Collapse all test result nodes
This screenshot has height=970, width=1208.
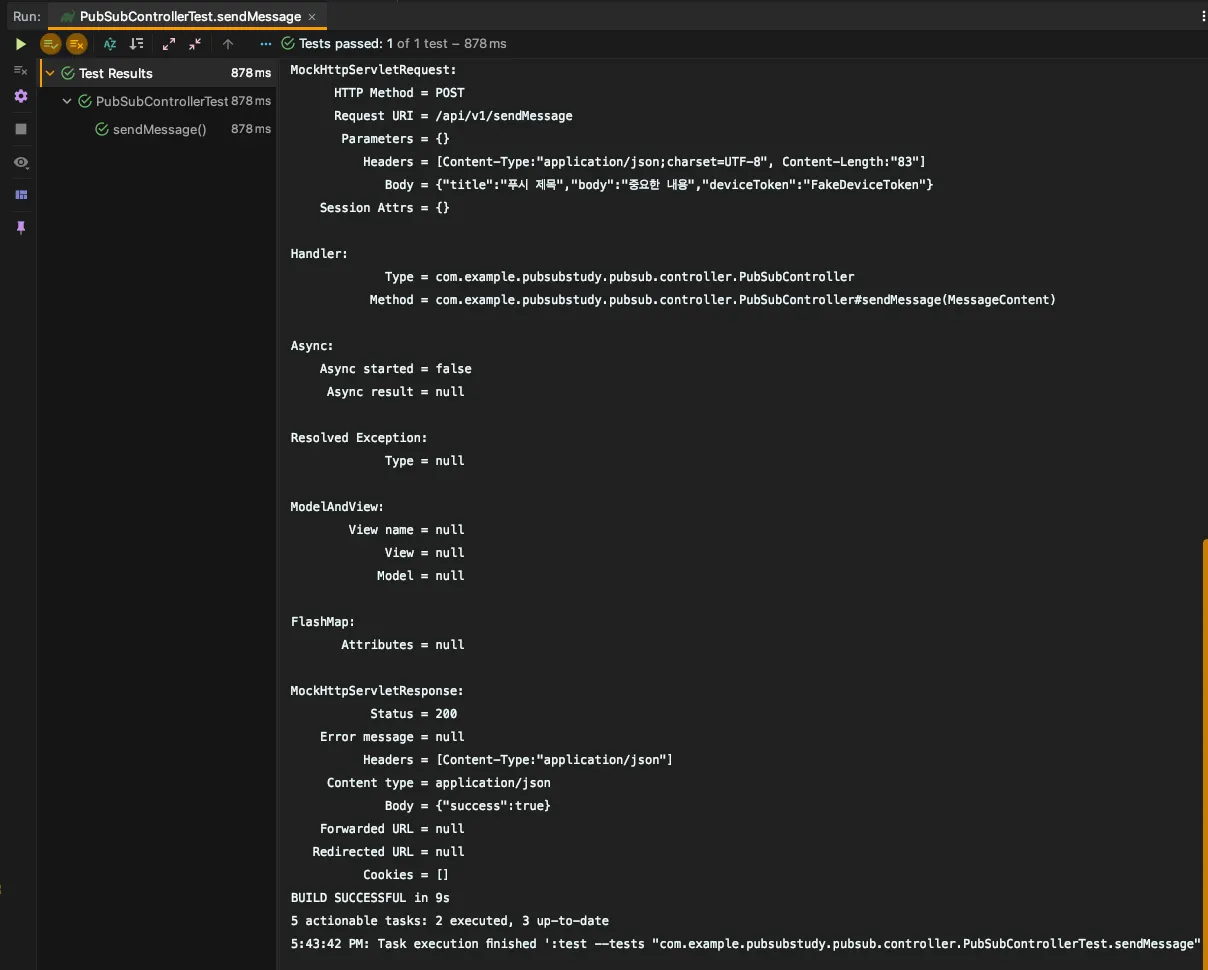coord(194,44)
